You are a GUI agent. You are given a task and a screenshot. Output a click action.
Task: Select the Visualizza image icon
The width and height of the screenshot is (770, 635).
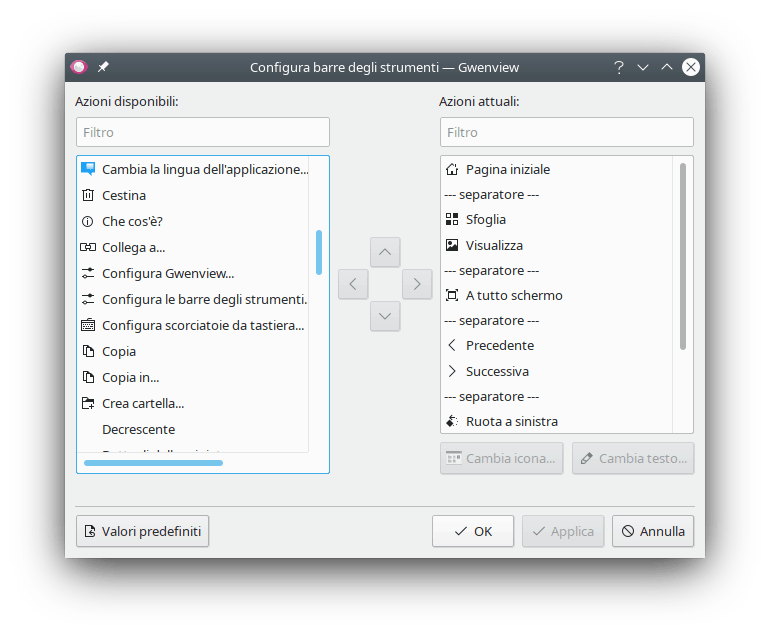(x=452, y=245)
